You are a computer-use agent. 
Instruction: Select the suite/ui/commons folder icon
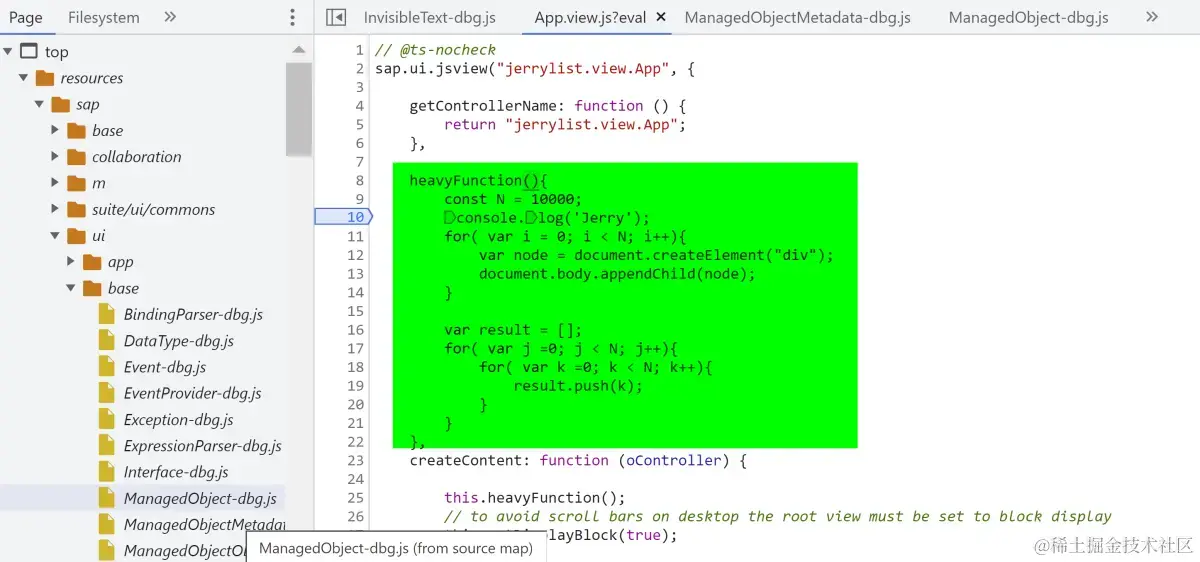pyautogui.click(x=76, y=209)
